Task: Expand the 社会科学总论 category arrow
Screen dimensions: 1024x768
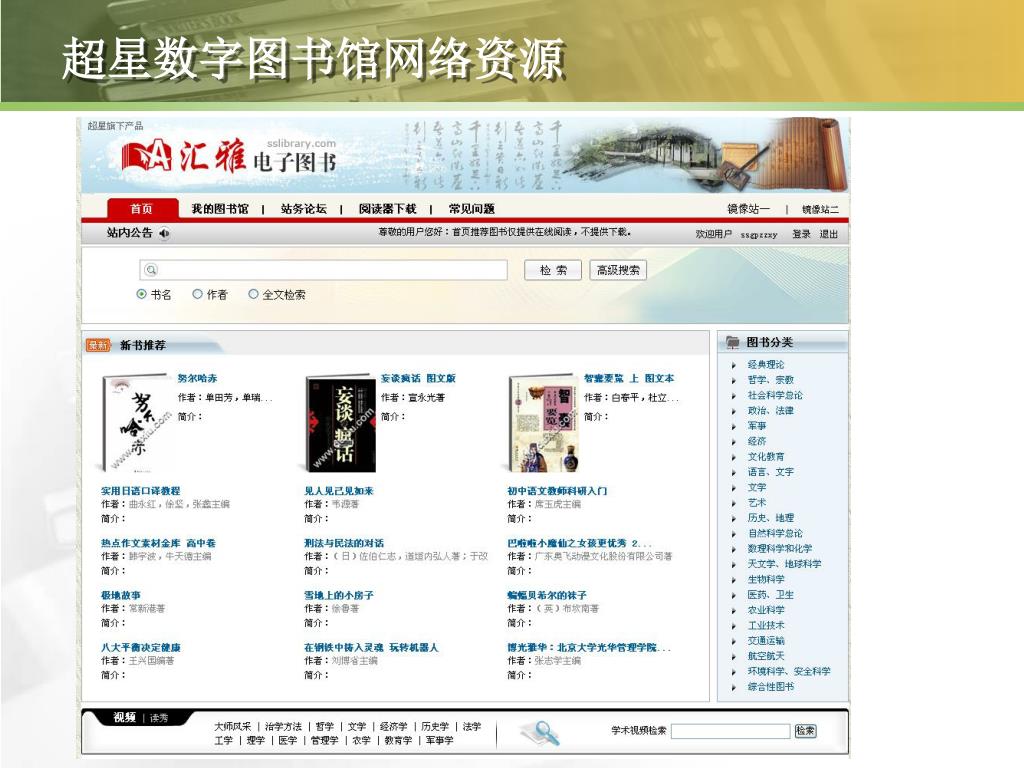Action: (x=734, y=396)
